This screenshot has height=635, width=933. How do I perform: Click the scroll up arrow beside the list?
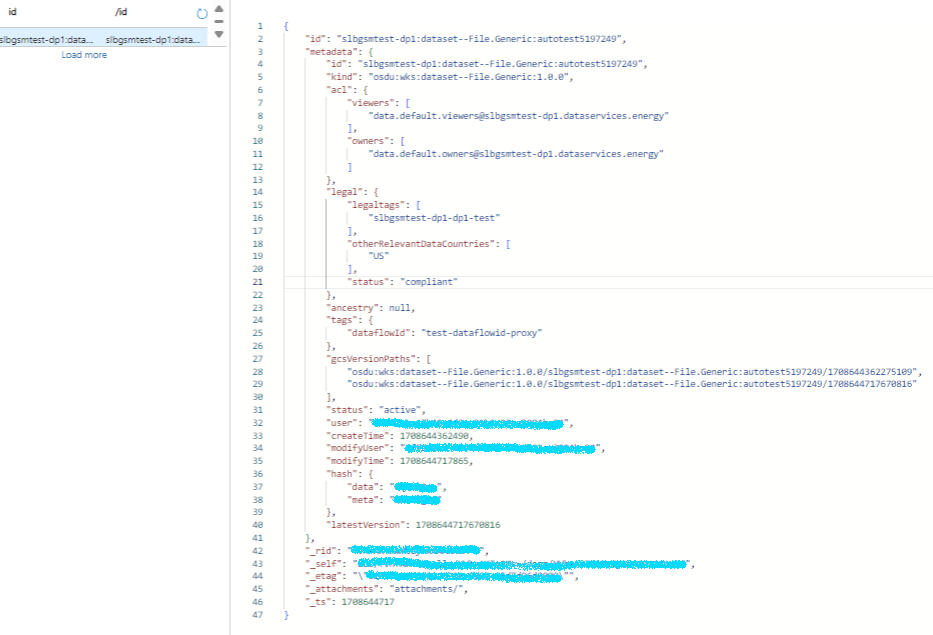(219, 8)
